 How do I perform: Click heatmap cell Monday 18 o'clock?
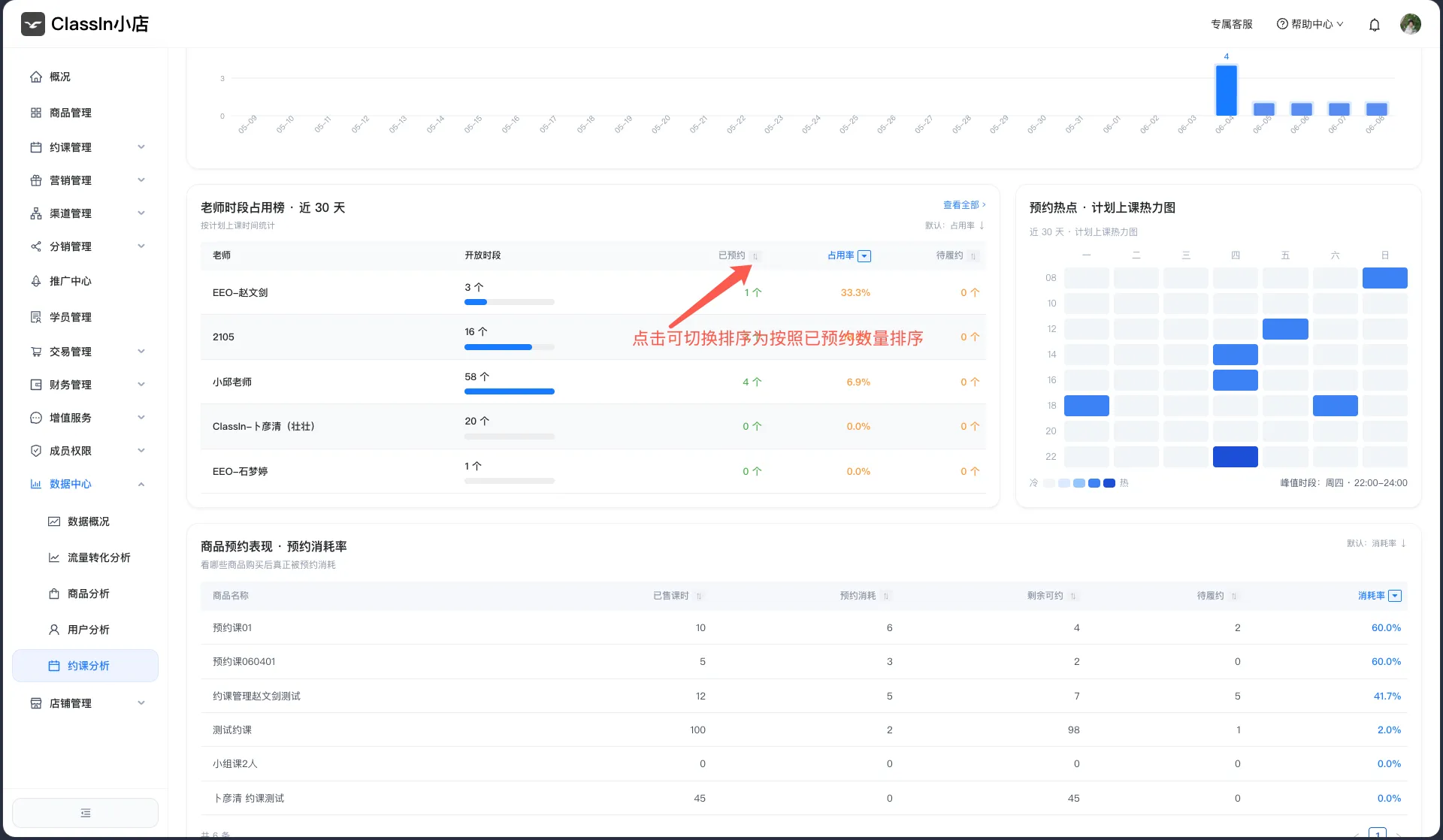click(x=1086, y=406)
